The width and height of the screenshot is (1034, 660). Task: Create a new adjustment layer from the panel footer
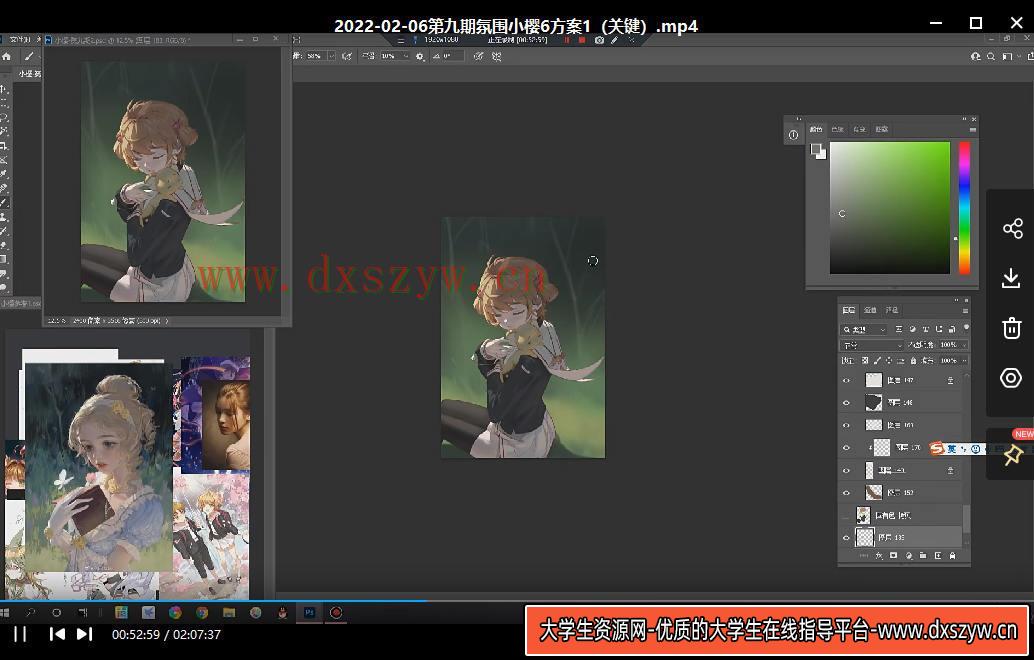[x=909, y=556]
